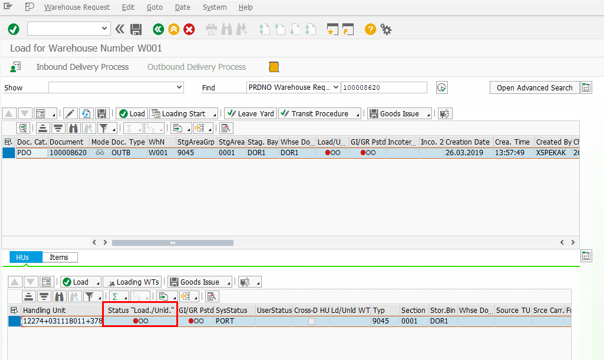The image size is (606, 360).
Task: Click the Refresh icon in upper grid toolbar
Action: [x=86, y=114]
